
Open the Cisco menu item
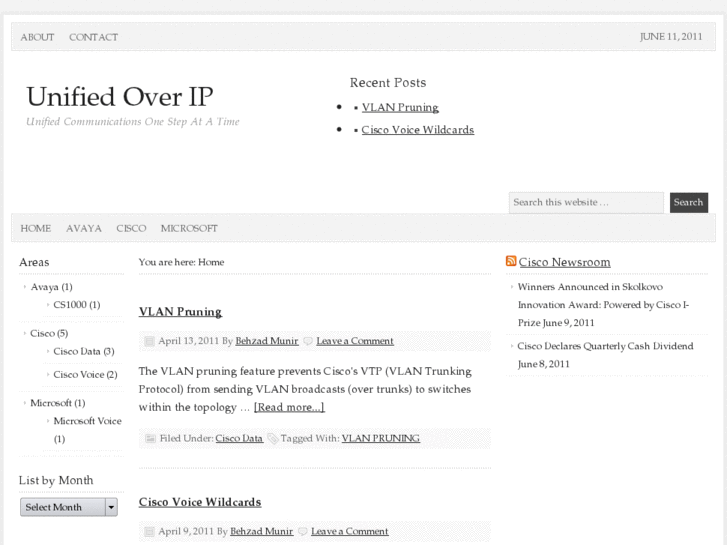point(131,228)
